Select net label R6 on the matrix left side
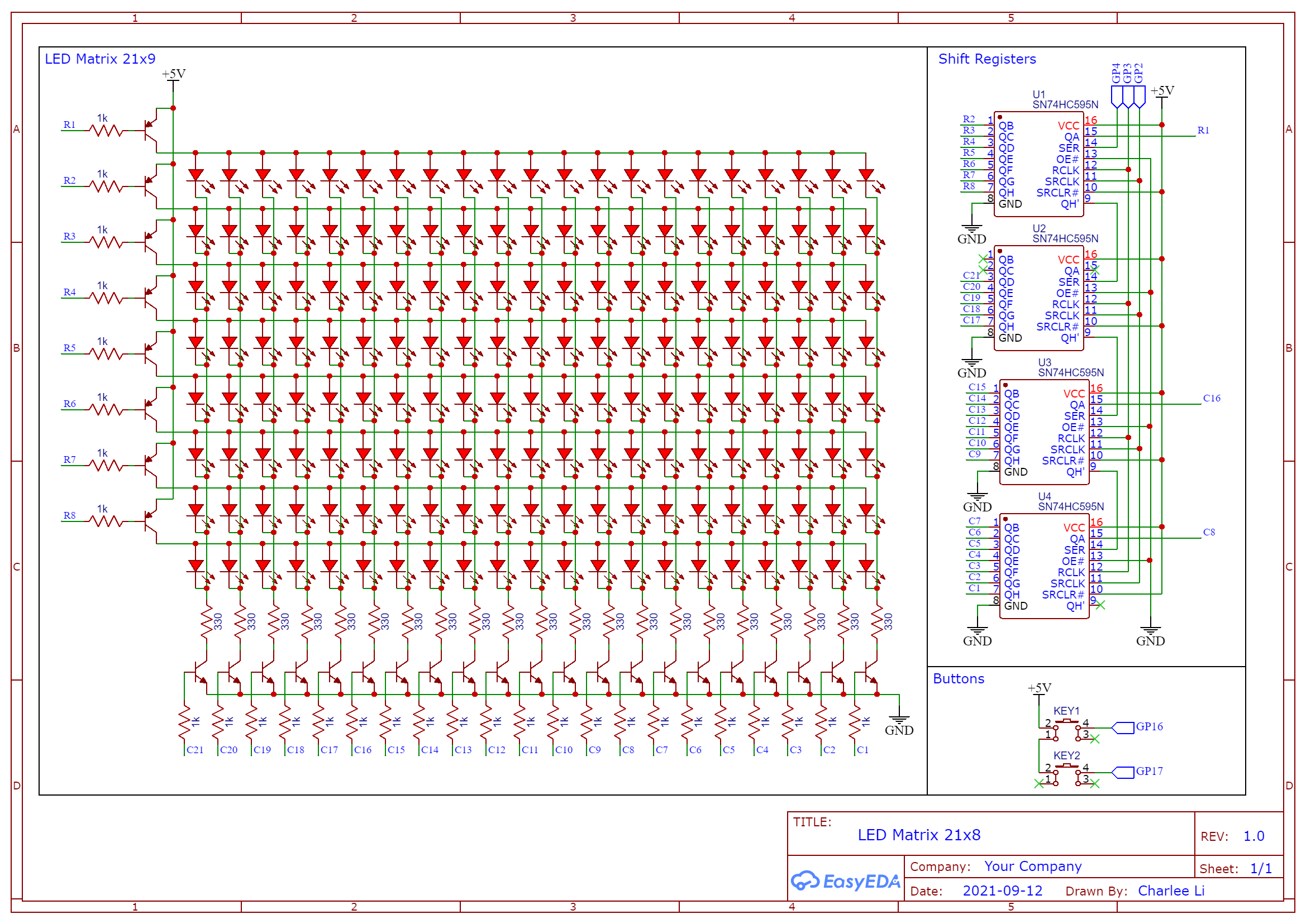Image resolution: width=1306 pixels, height=924 pixels. [69, 404]
